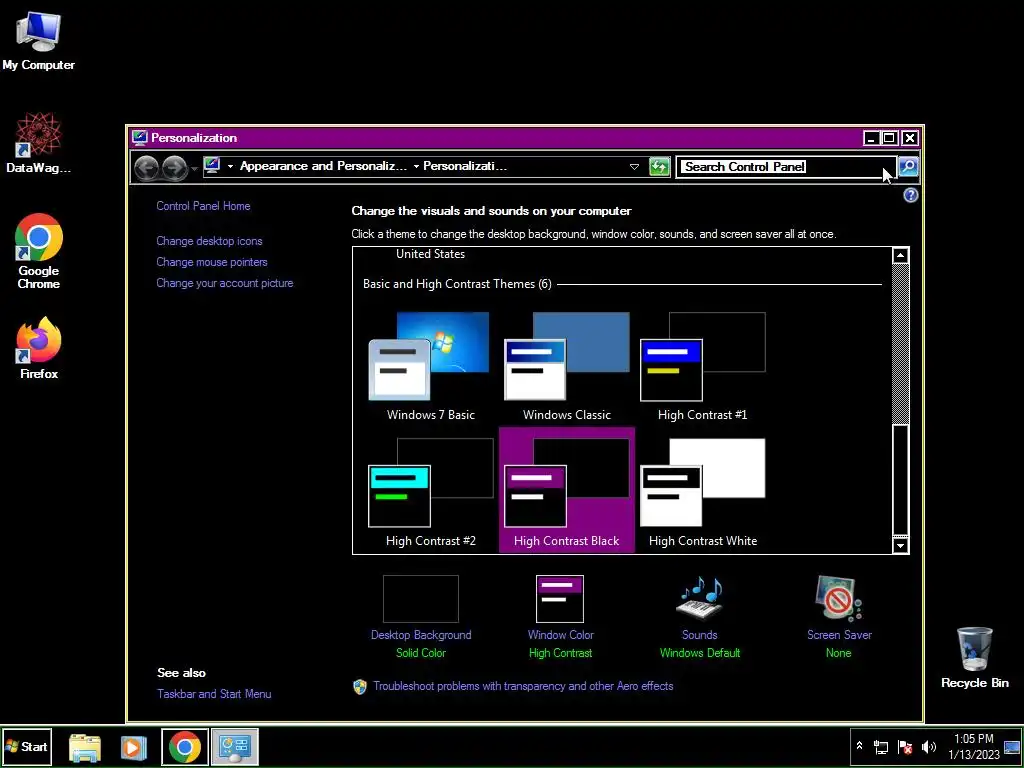Viewport: 1024px width, 768px height.
Task: Expand dropdown arrow before Personalization breadcrumb
Action: [x=416, y=167]
